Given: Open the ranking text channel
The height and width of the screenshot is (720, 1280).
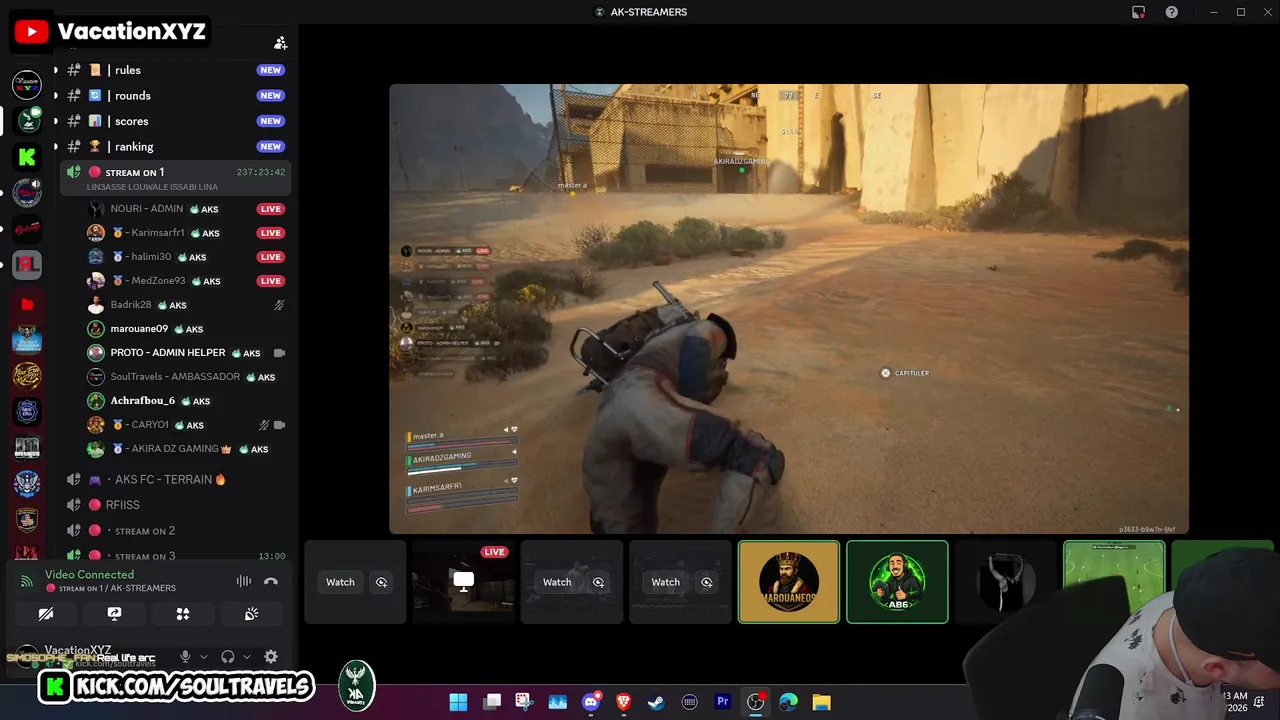Looking at the screenshot, I should [x=175, y=146].
